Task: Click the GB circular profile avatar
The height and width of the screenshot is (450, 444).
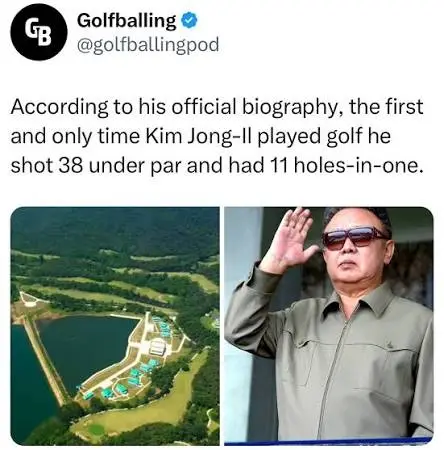Action: point(39,32)
